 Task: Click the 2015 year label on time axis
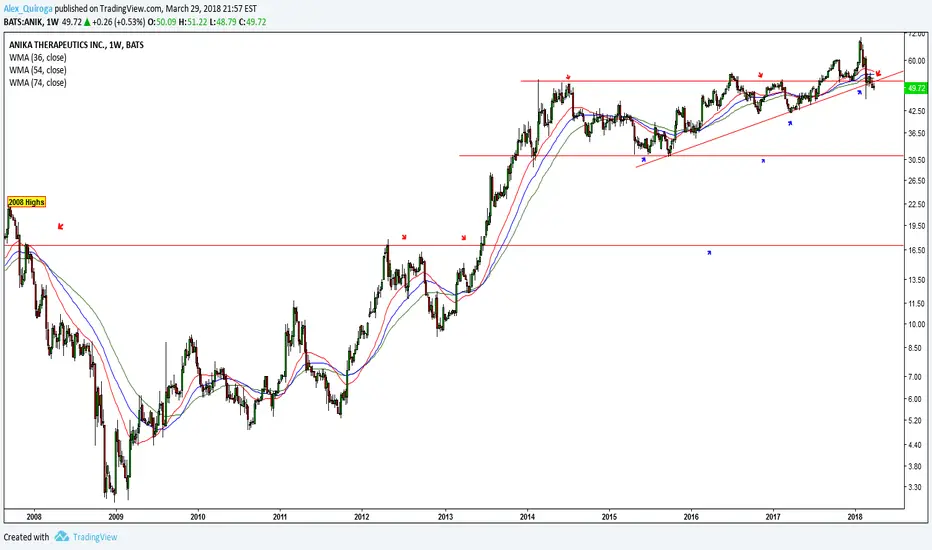(609, 517)
